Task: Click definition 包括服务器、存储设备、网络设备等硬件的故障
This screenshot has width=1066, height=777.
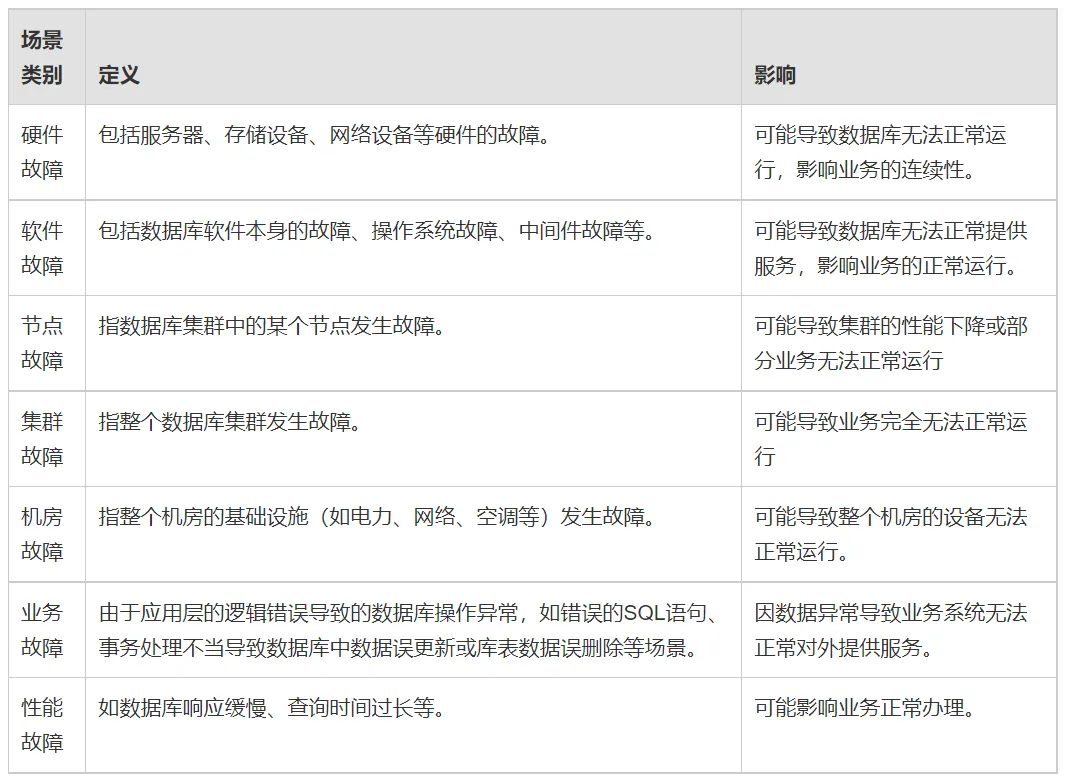Action: tap(324, 135)
